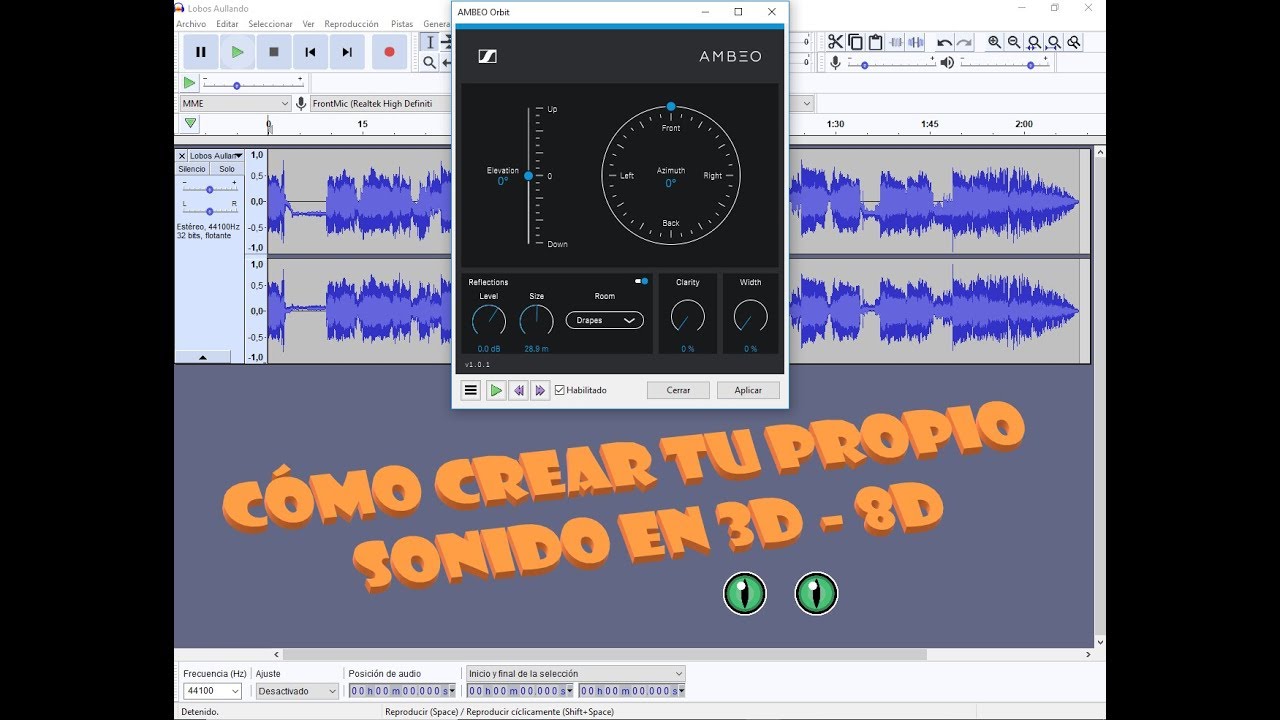Skip backward in the AMBEO effect preview
Image resolution: width=1280 pixels, height=720 pixels.
518,390
